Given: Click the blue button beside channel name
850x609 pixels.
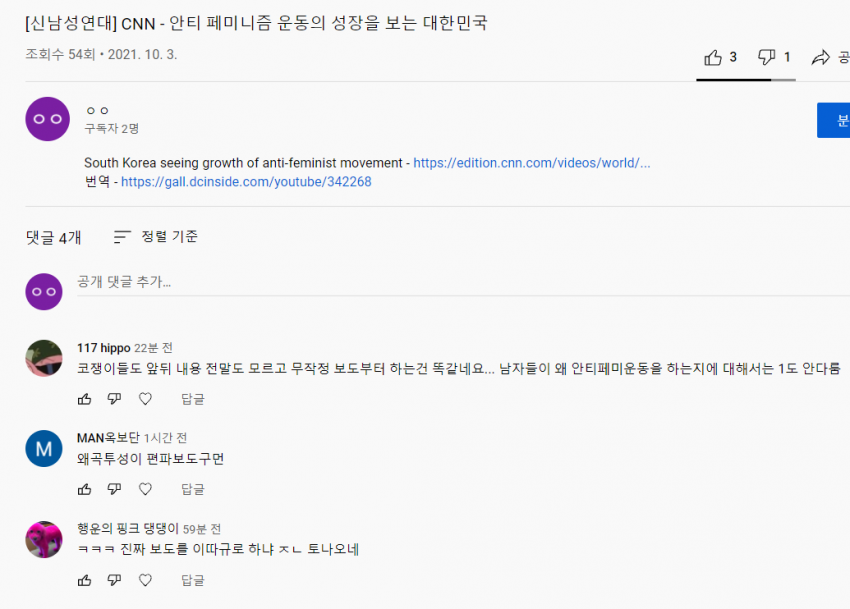Looking at the screenshot, I should click(x=834, y=120).
